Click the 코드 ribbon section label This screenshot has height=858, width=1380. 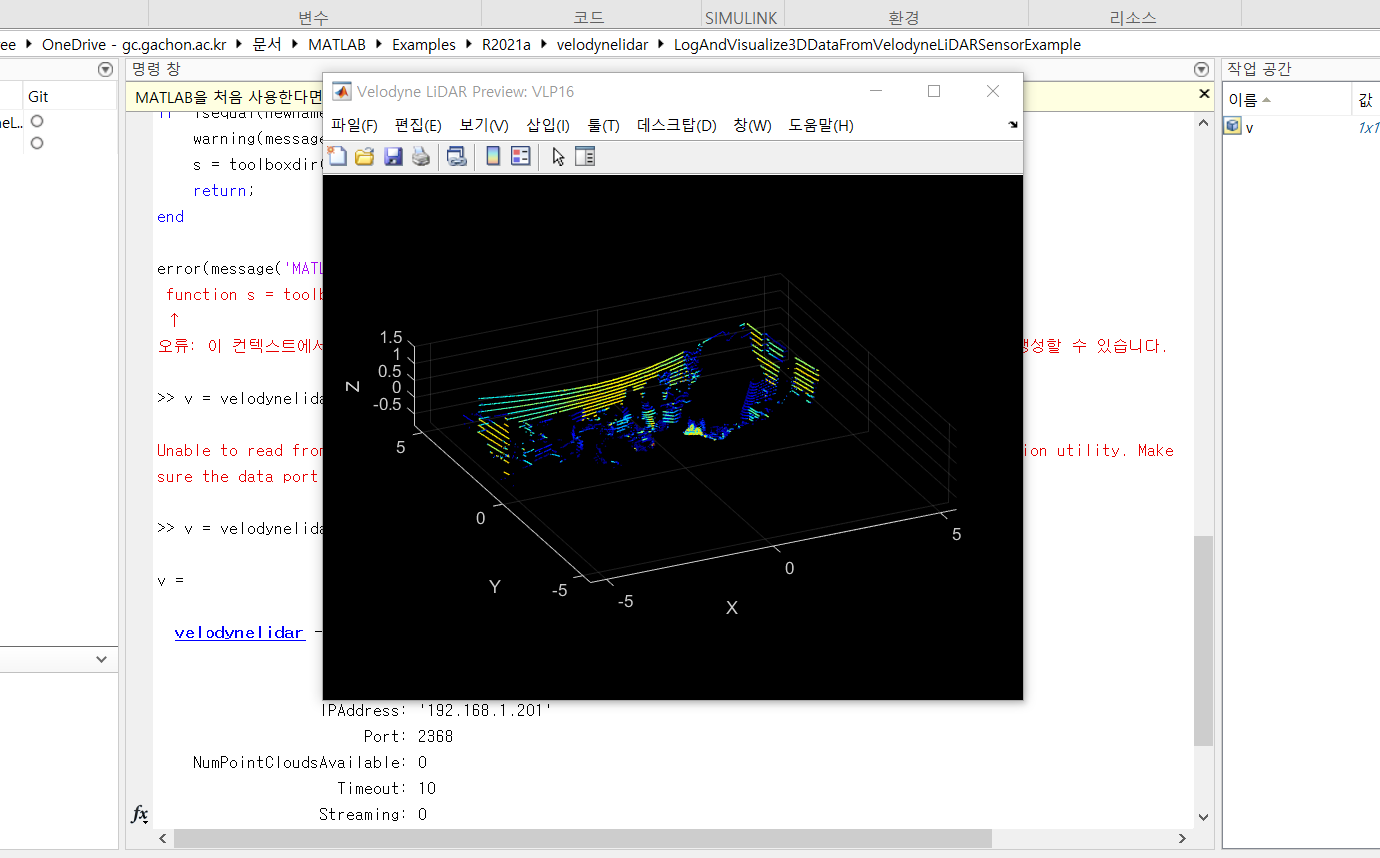coord(589,17)
